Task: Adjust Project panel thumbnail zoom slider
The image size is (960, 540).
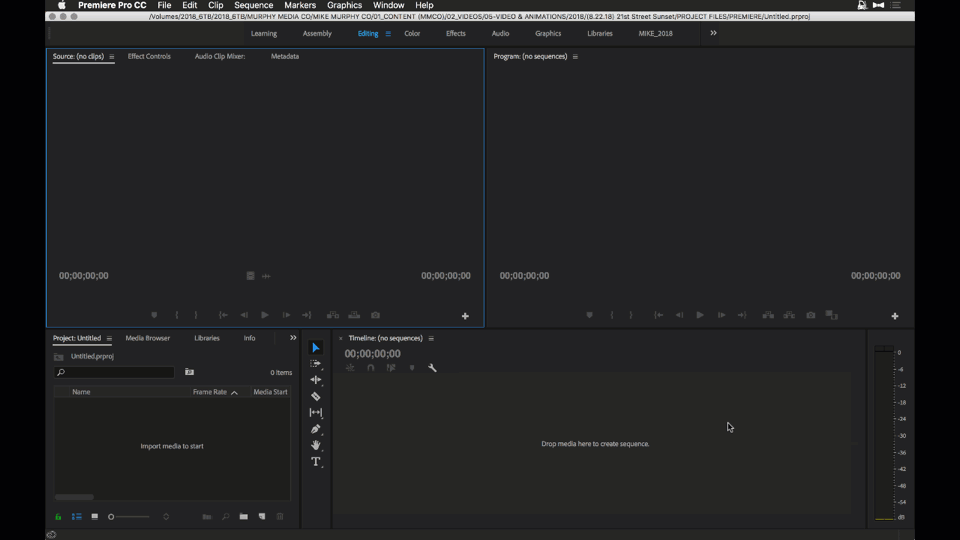Action: (129, 517)
